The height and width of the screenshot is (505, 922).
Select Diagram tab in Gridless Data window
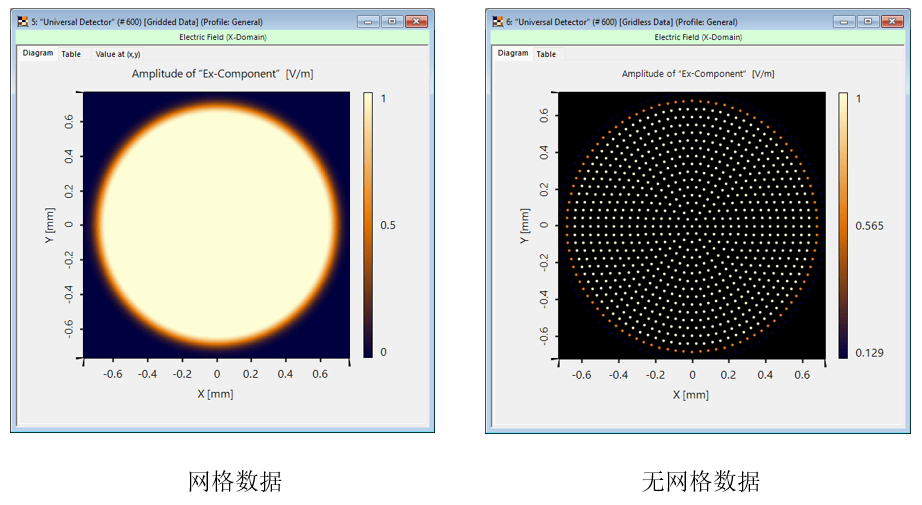(513, 53)
